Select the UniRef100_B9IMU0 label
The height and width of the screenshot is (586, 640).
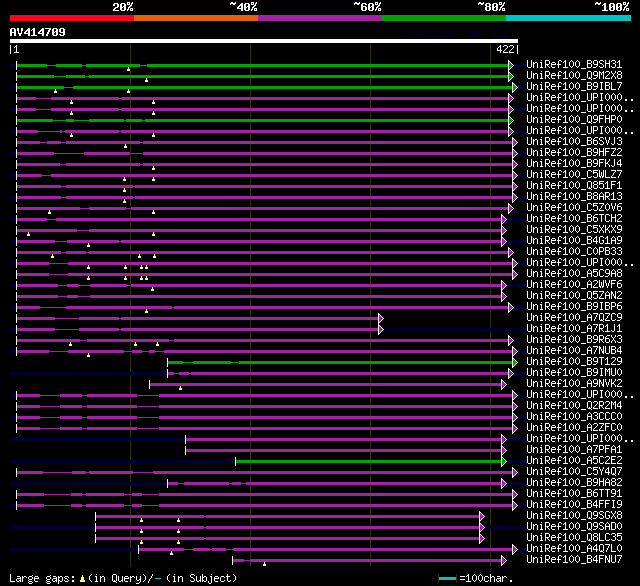[x=574, y=373]
